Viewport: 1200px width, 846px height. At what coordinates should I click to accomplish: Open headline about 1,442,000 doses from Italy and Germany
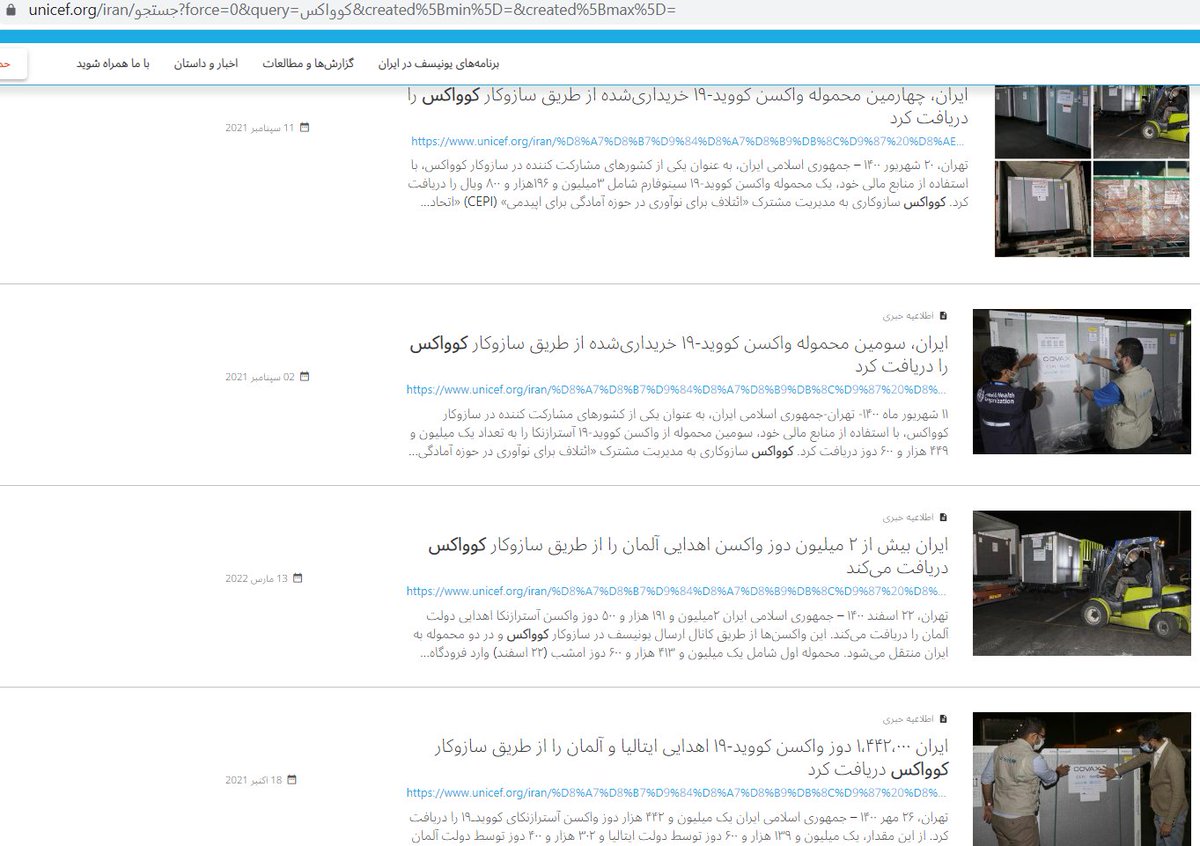[690, 758]
